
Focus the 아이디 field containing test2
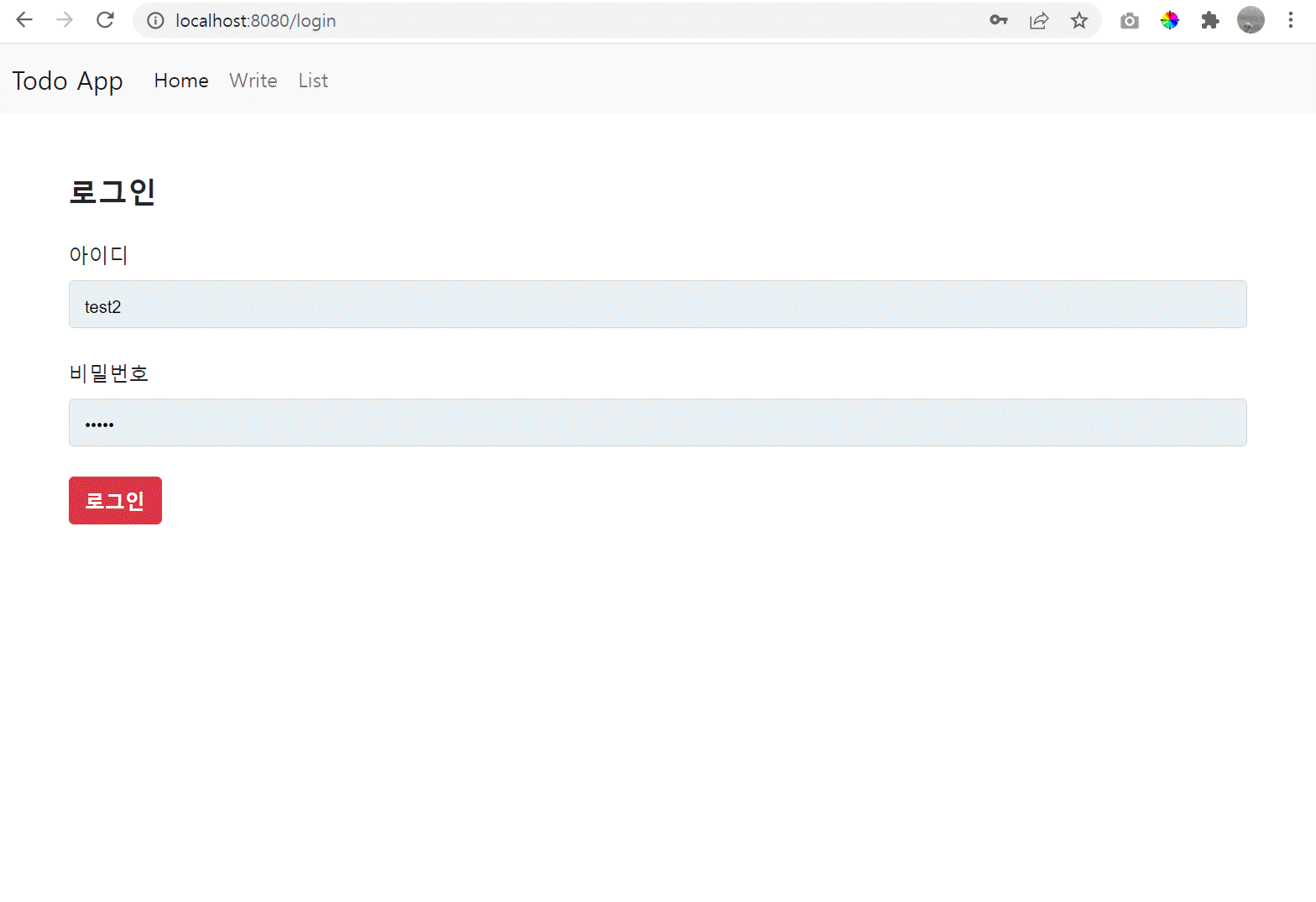click(x=658, y=305)
